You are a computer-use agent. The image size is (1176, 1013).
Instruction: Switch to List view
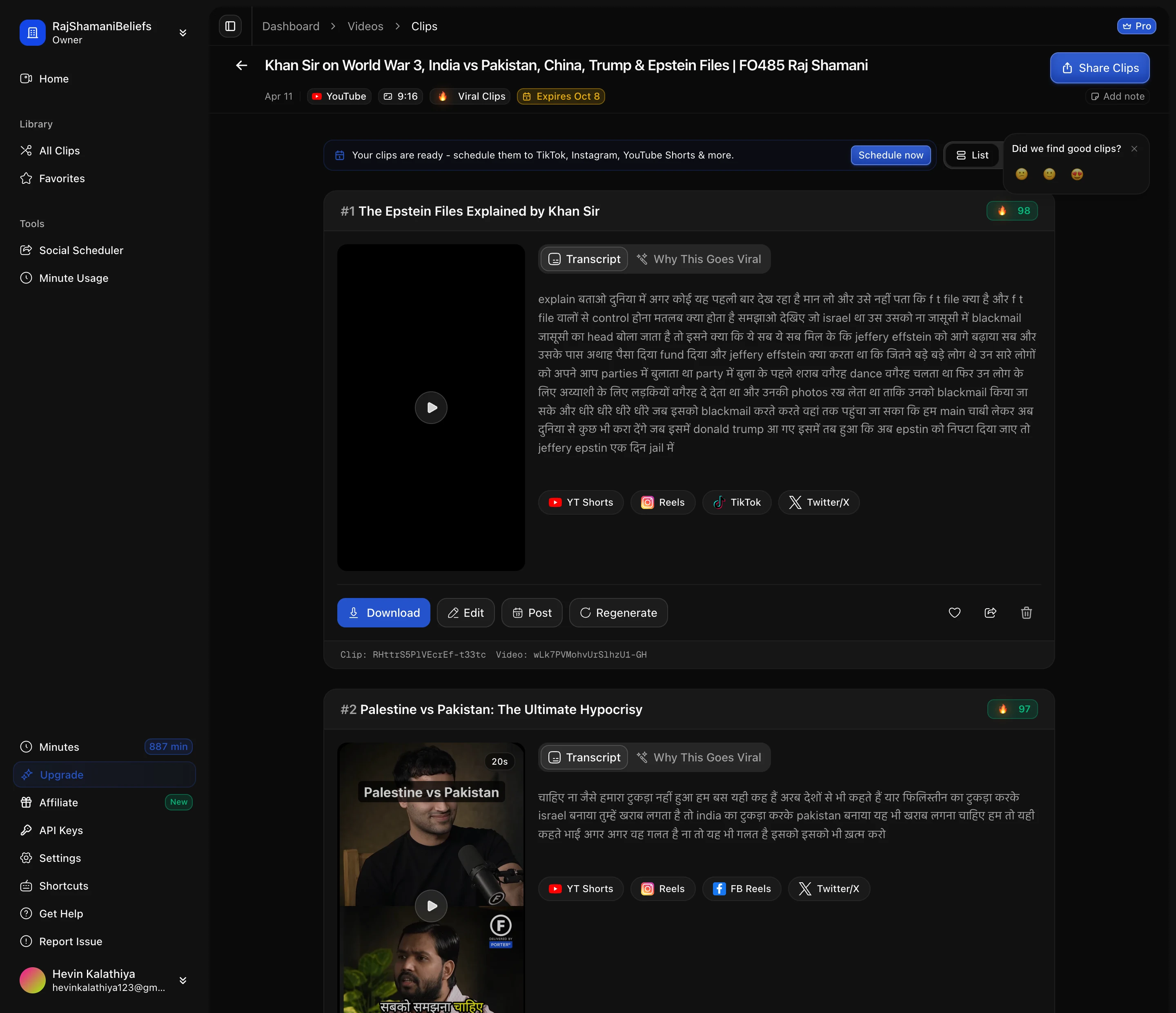click(972, 155)
